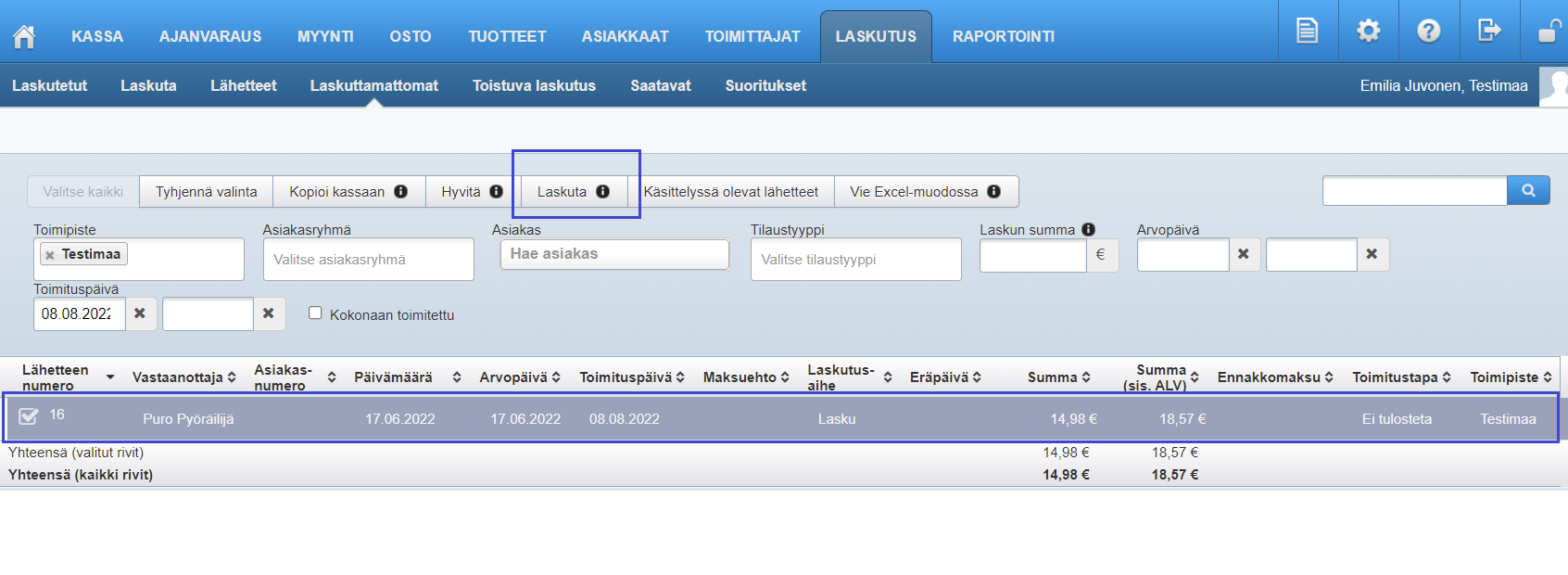Click the magnifier search button

coord(1528,190)
